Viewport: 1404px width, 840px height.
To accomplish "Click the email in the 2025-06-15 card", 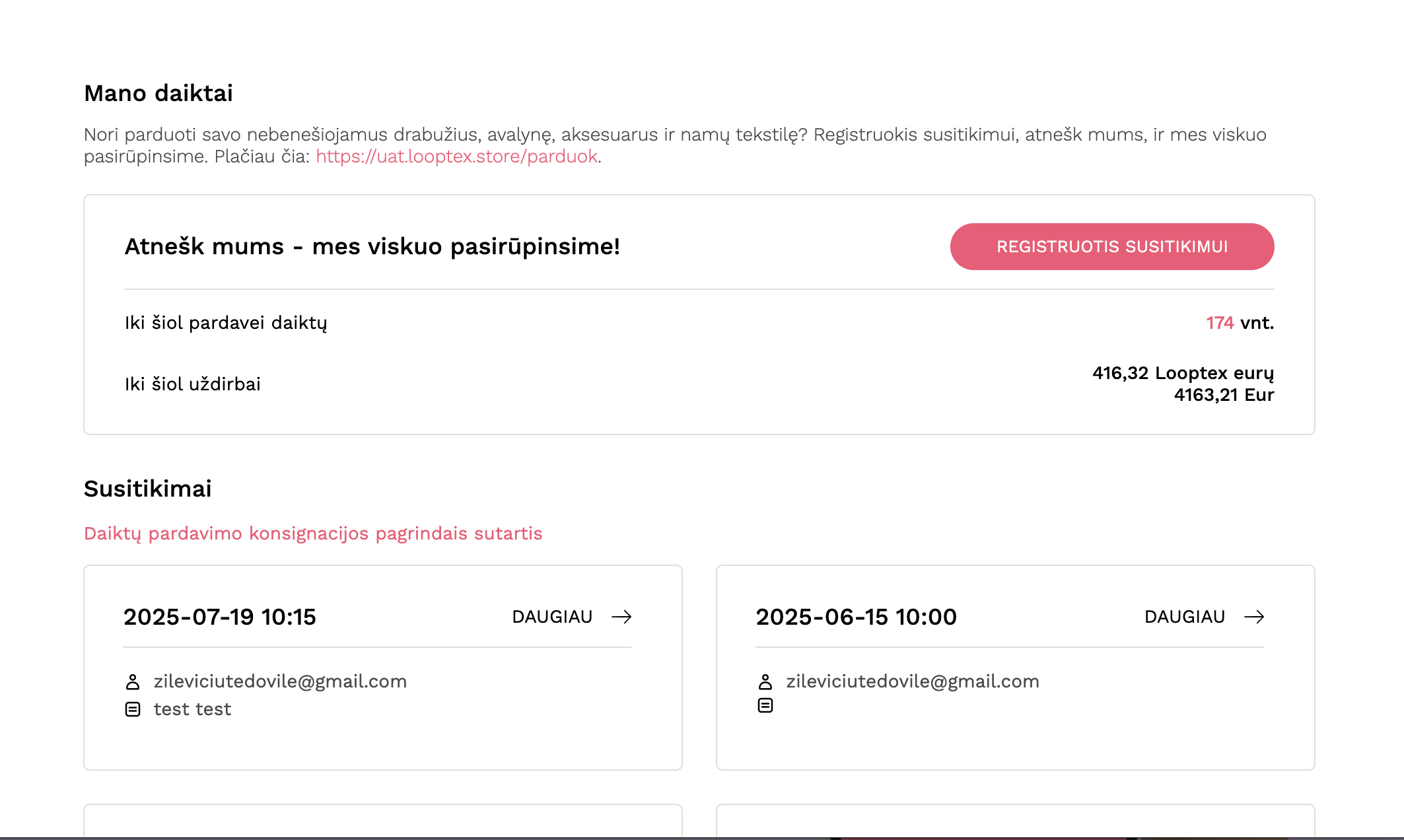I will pyautogui.click(x=913, y=682).
